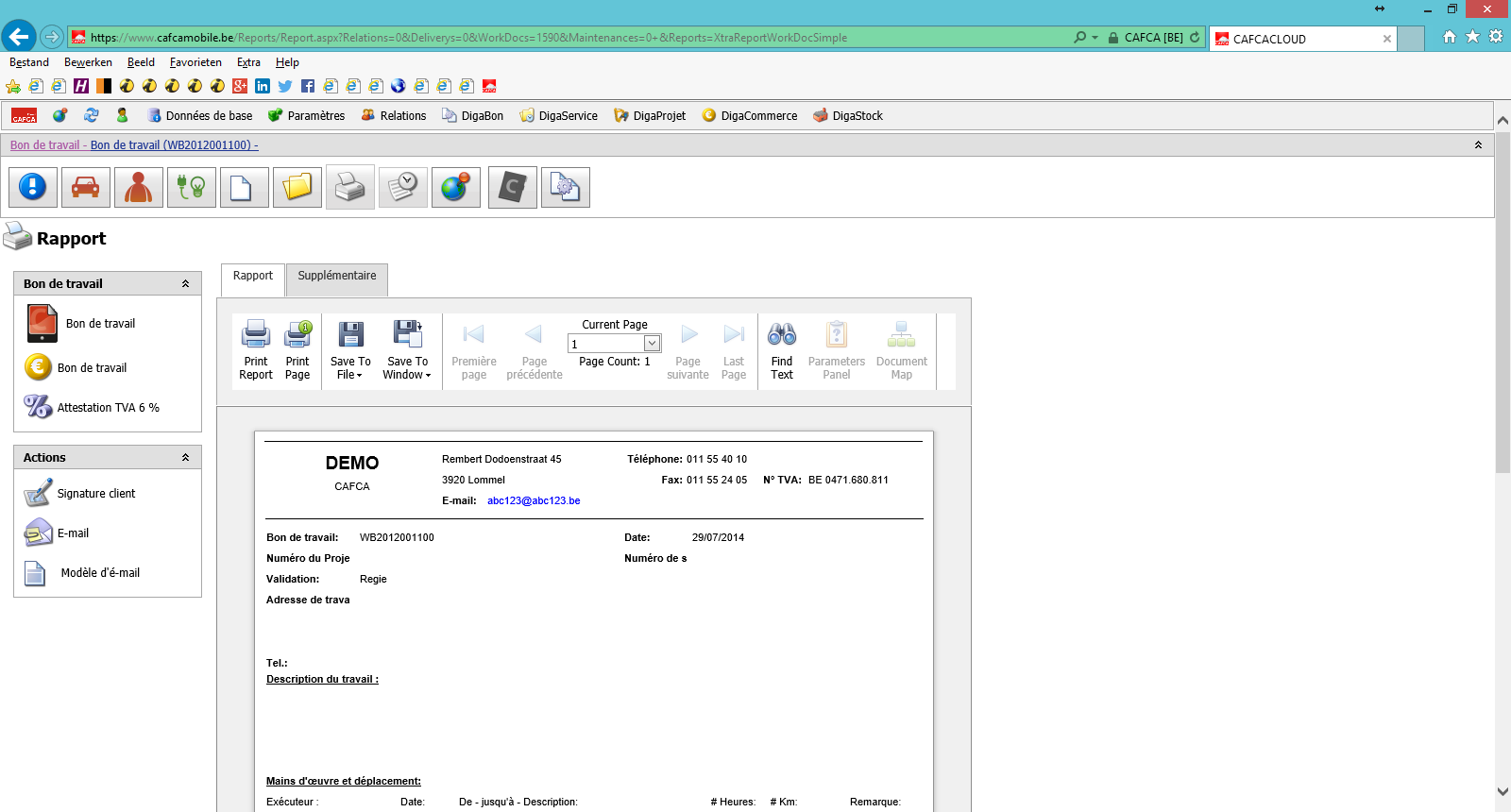Open the person silhouette icon section
This screenshot has height=812, width=1511.
139,187
